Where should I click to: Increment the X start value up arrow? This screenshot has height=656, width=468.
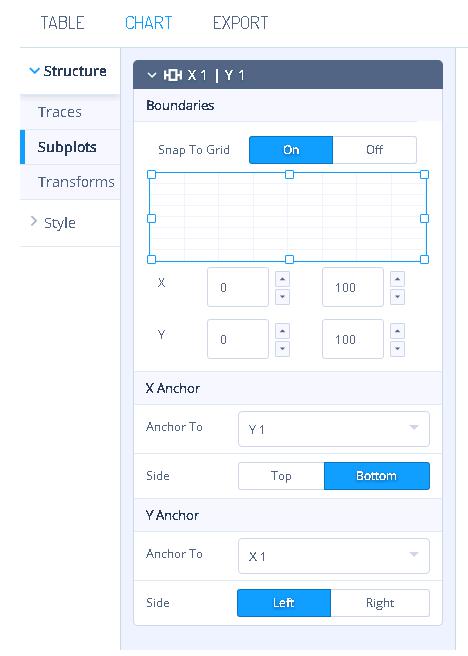click(282, 279)
